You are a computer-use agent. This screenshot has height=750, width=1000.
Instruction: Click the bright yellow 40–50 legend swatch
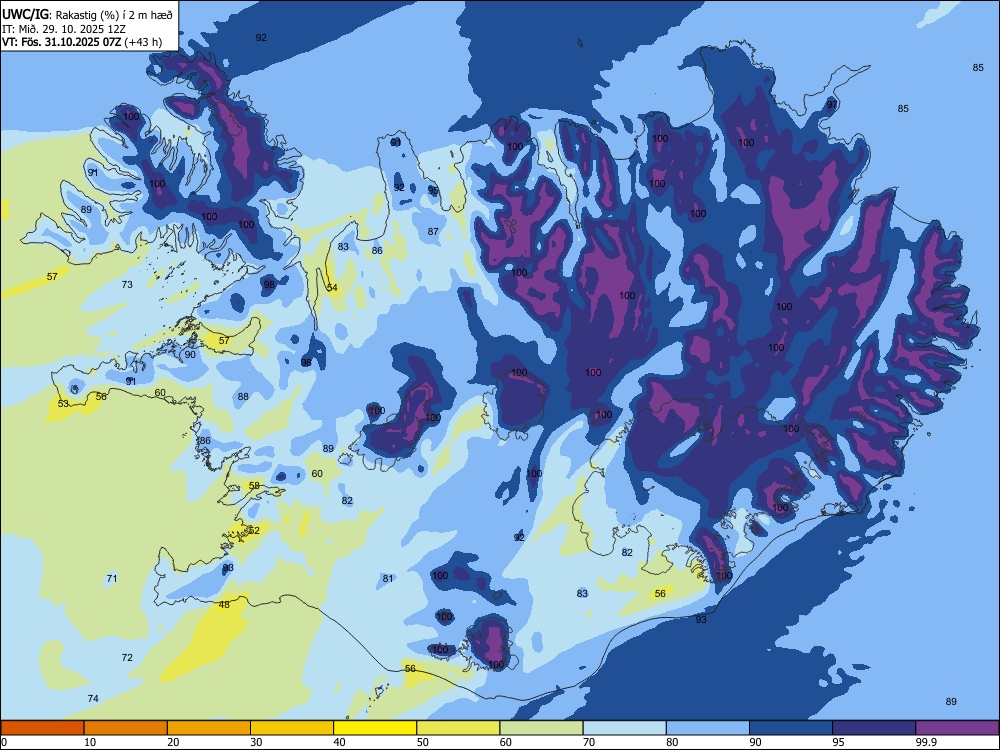(x=375, y=728)
